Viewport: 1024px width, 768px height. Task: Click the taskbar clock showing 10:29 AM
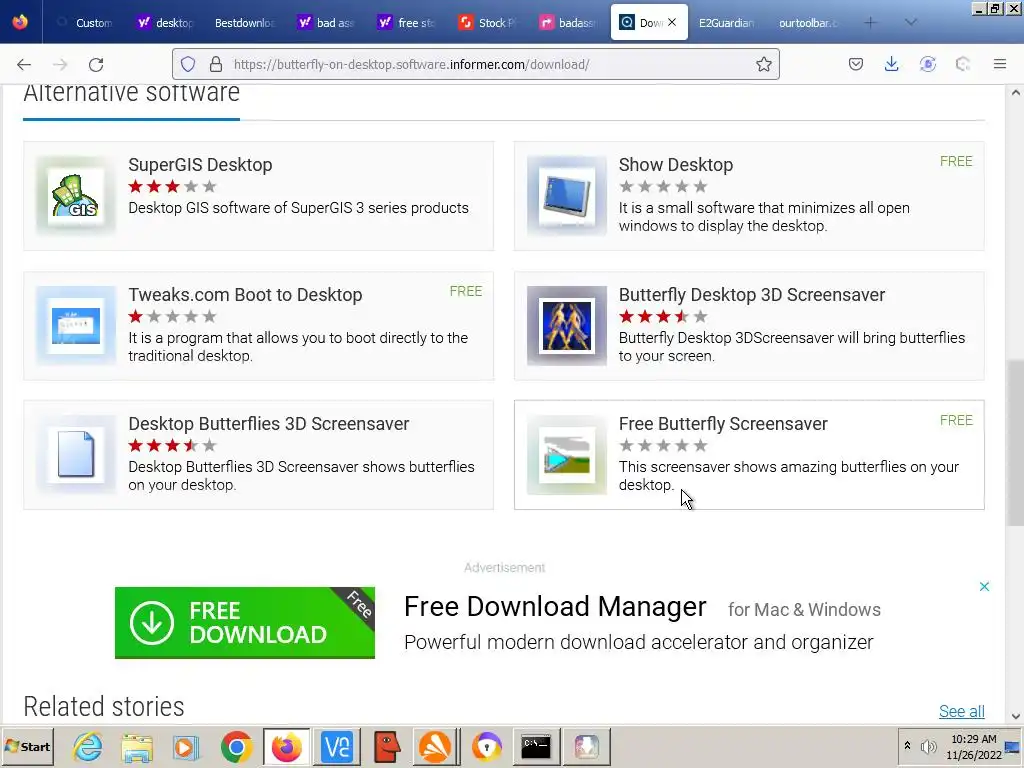click(x=974, y=746)
